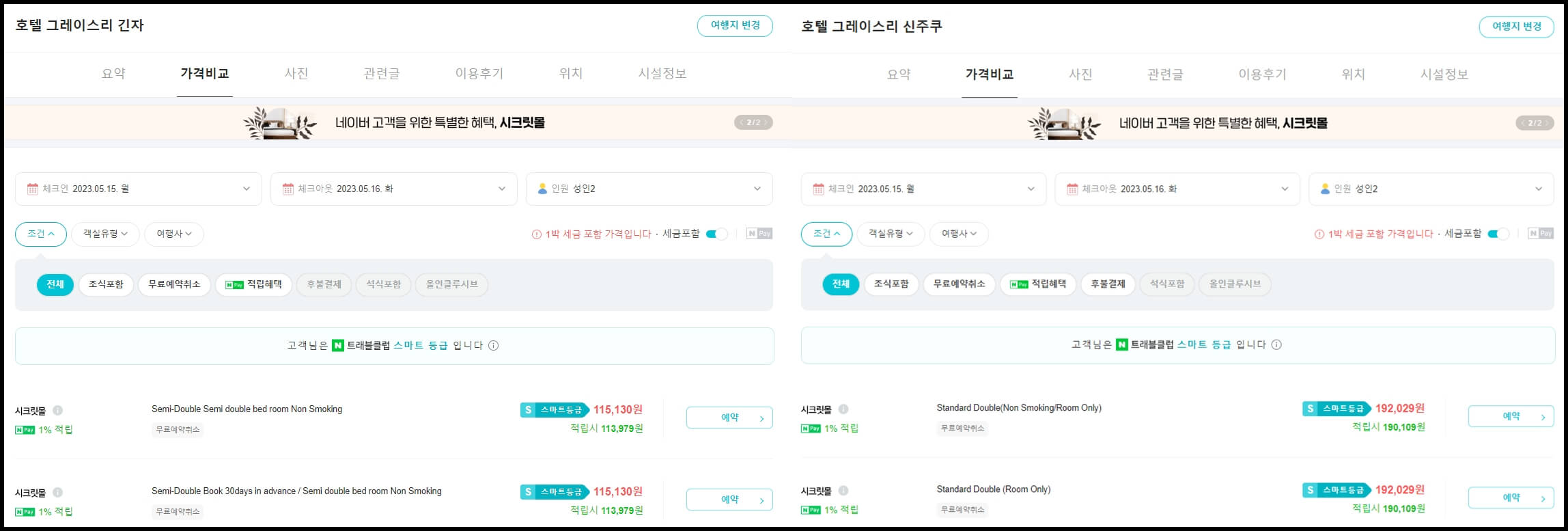Image resolution: width=1568 pixels, height=531 pixels.
Task: Click 예약 for Standard Double (Room Only)
Action: pyautogui.click(x=1511, y=498)
